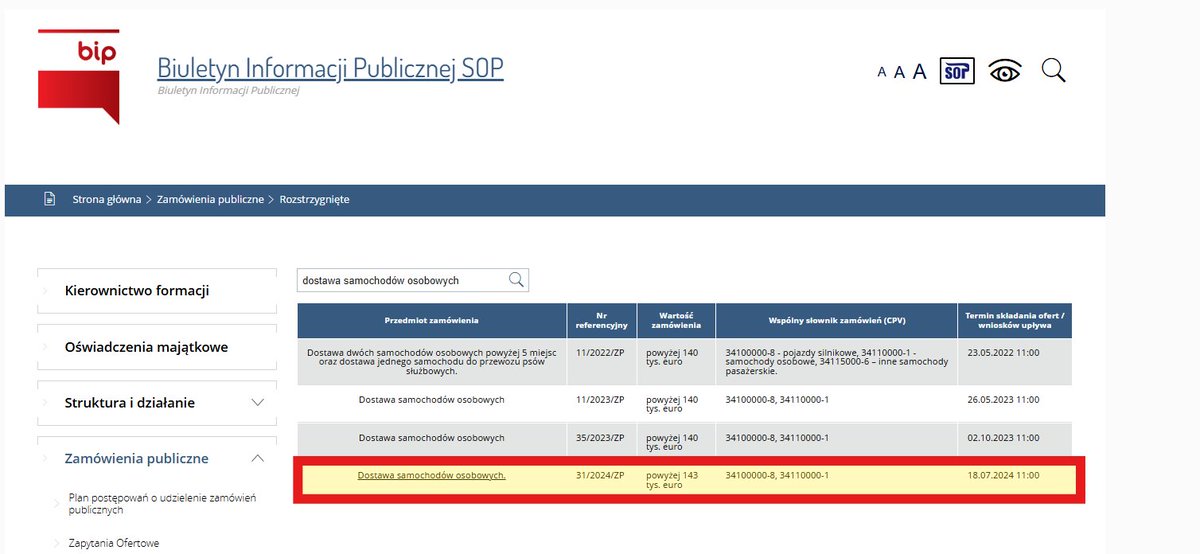Select reference number 31/2024/ZP
This screenshot has height=554, width=1200.
coord(600,475)
